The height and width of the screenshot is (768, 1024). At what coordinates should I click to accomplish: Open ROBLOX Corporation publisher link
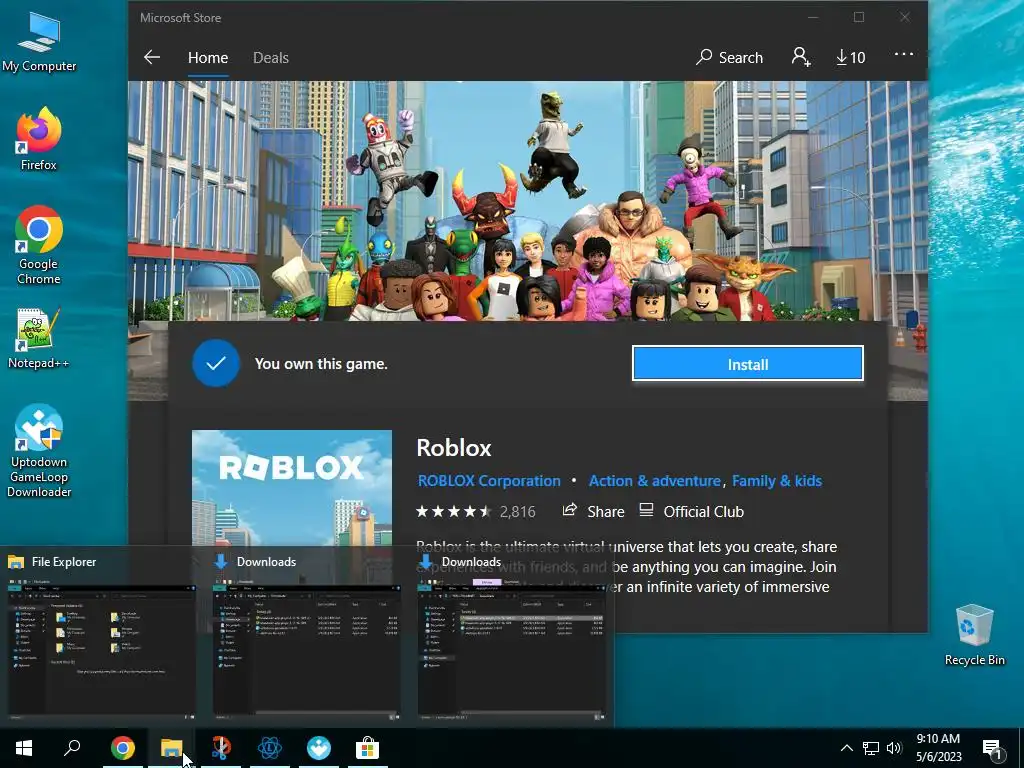coord(488,481)
